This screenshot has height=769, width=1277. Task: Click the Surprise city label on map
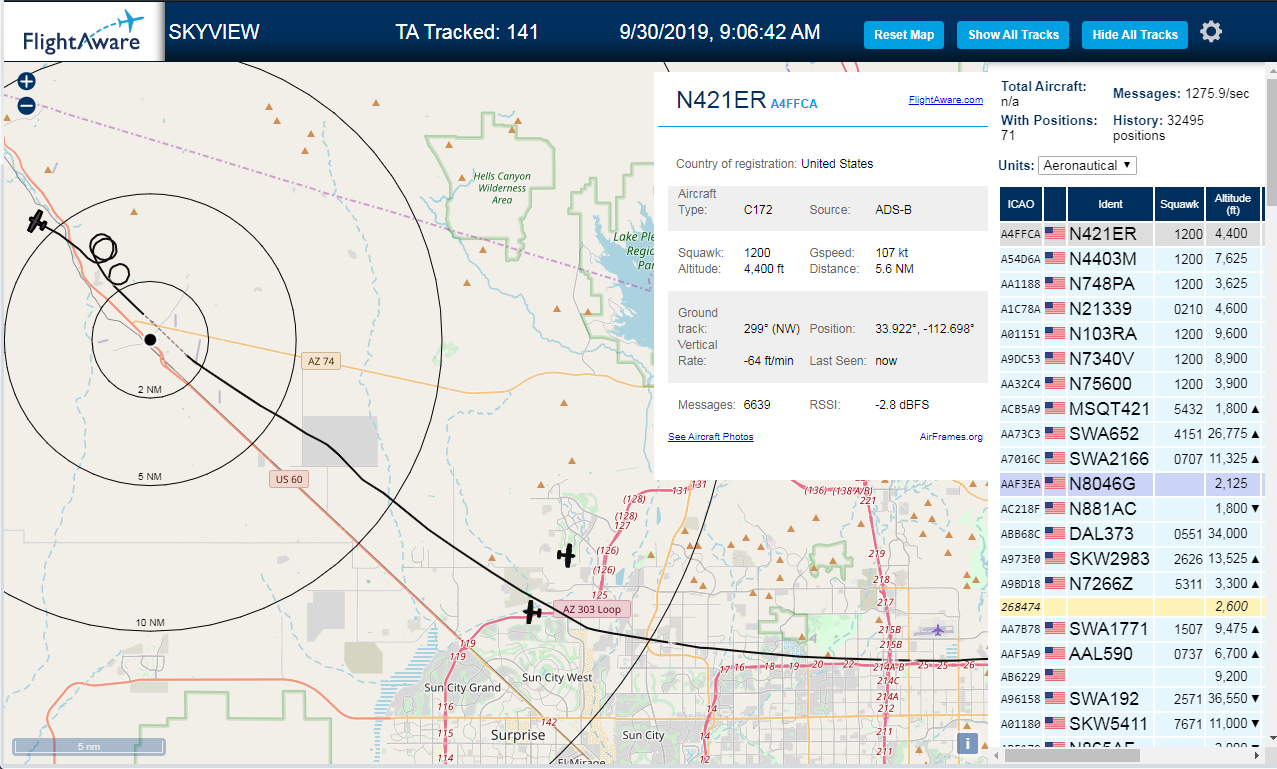[x=518, y=735]
